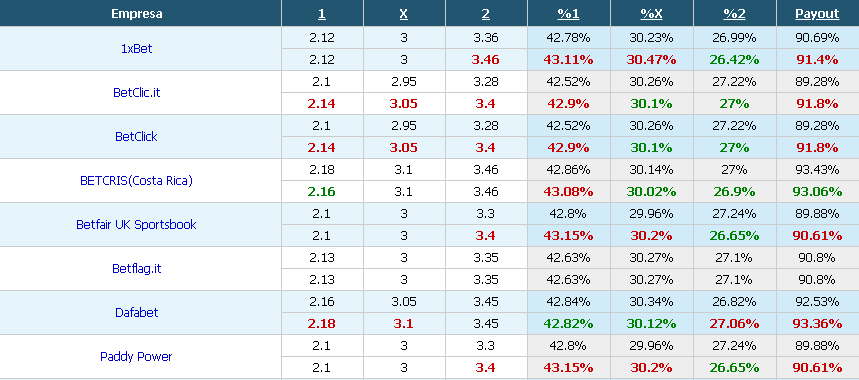Click the Empresa column header
Screen dimensions: 859x380
click(x=136, y=14)
